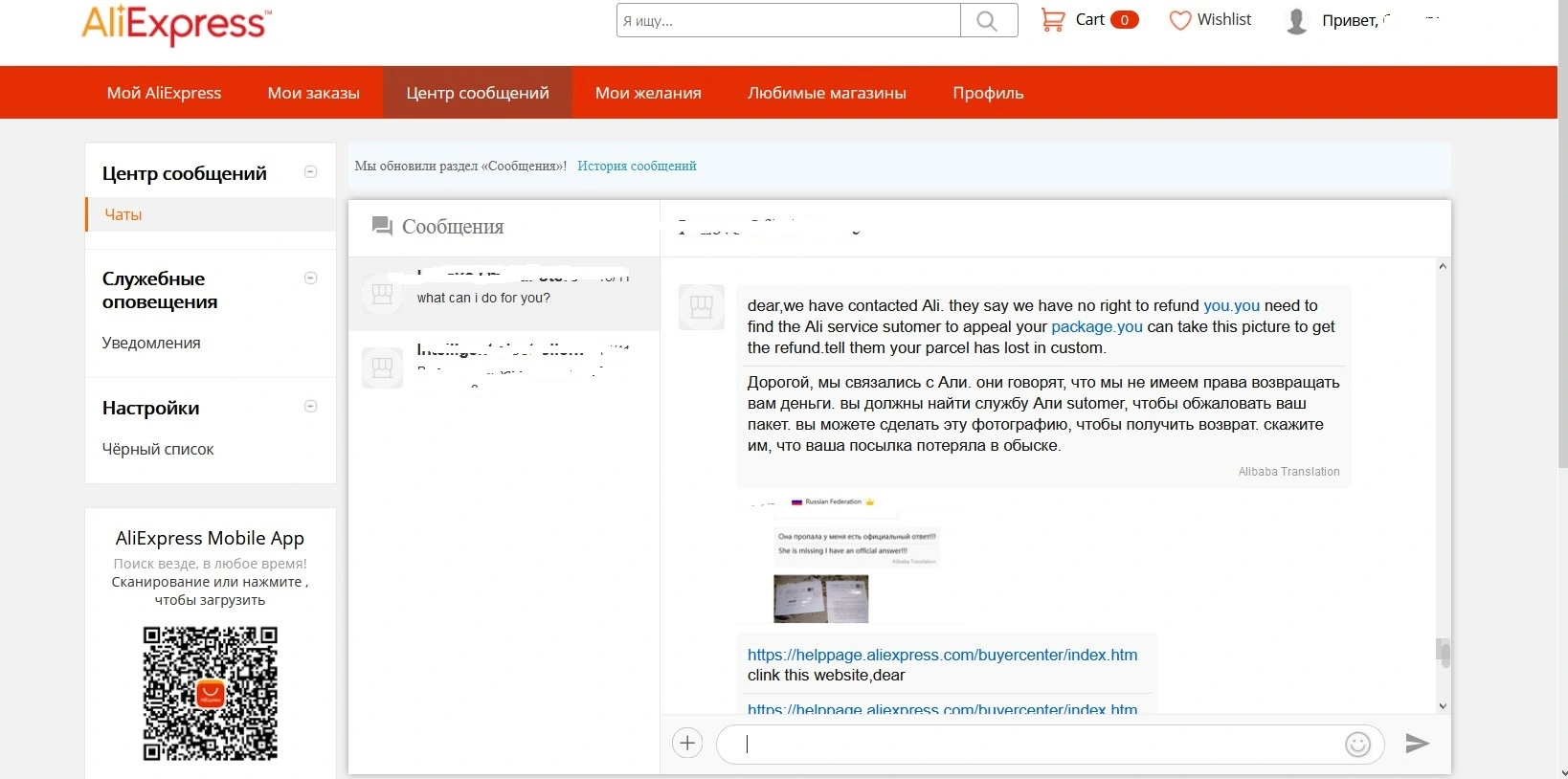Click the Wishlist heart icon

click(1180, 20)
